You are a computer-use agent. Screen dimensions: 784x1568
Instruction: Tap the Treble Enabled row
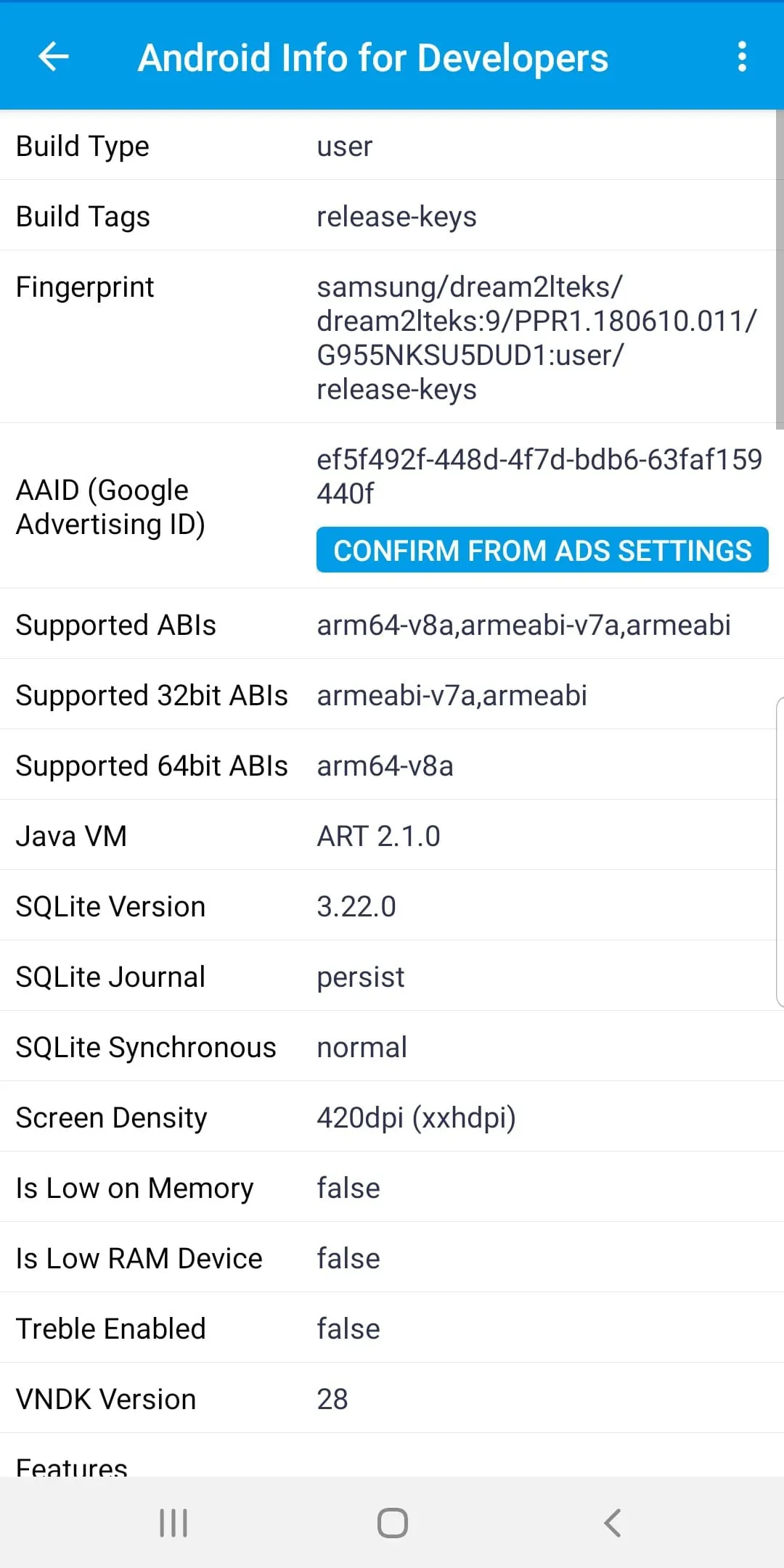[392, 1329]
